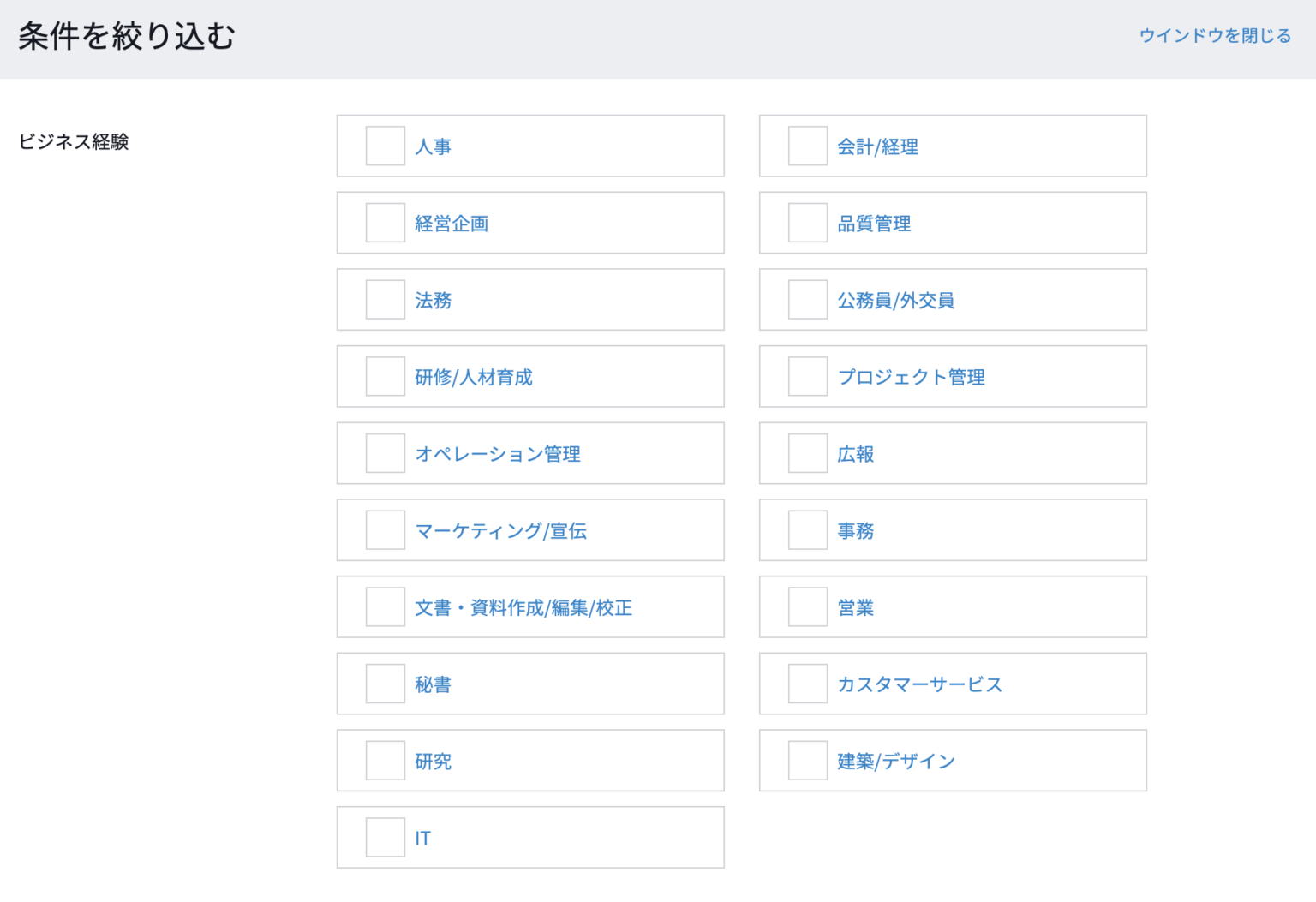Tick the オペレーション管理 checkbox
Screen dimensions: 1316x902
tap(385, 453)
